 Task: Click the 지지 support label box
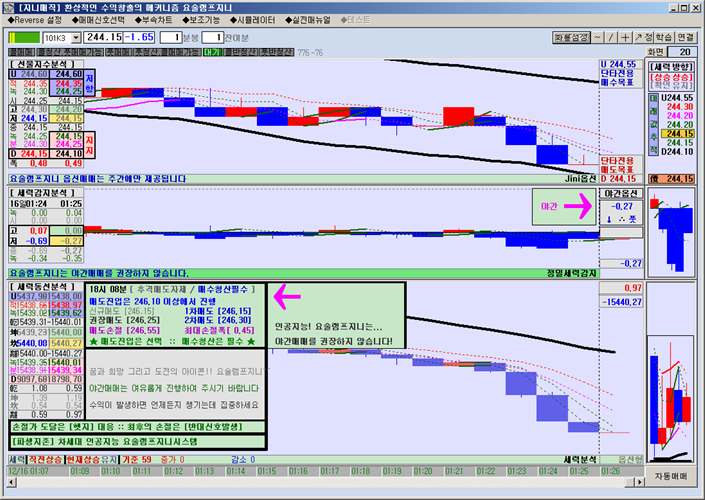tap(89, 145)
